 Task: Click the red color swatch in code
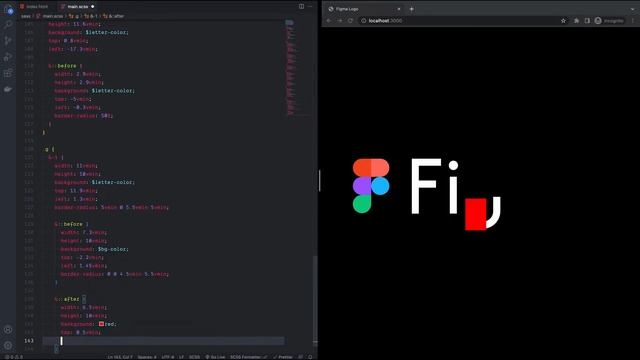(101, 324)
